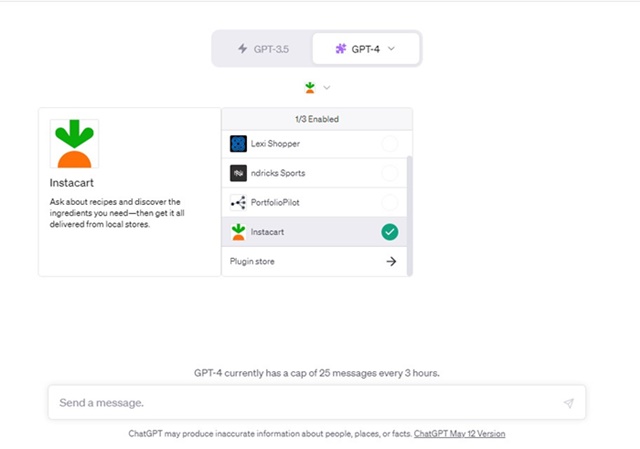The image size is (640, 449).
Task: Click the paper-plane send icon
Action: pos(569,403)
